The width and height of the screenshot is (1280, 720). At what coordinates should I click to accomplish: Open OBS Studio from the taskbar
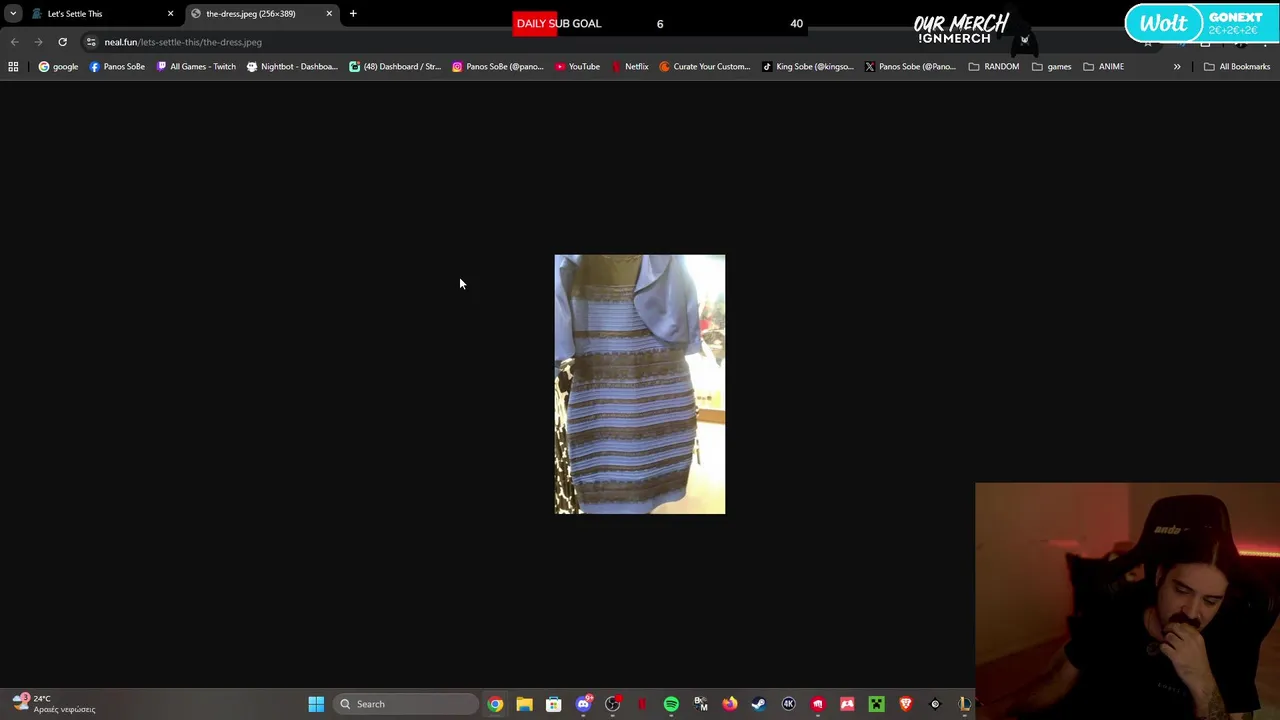[612, 704]
